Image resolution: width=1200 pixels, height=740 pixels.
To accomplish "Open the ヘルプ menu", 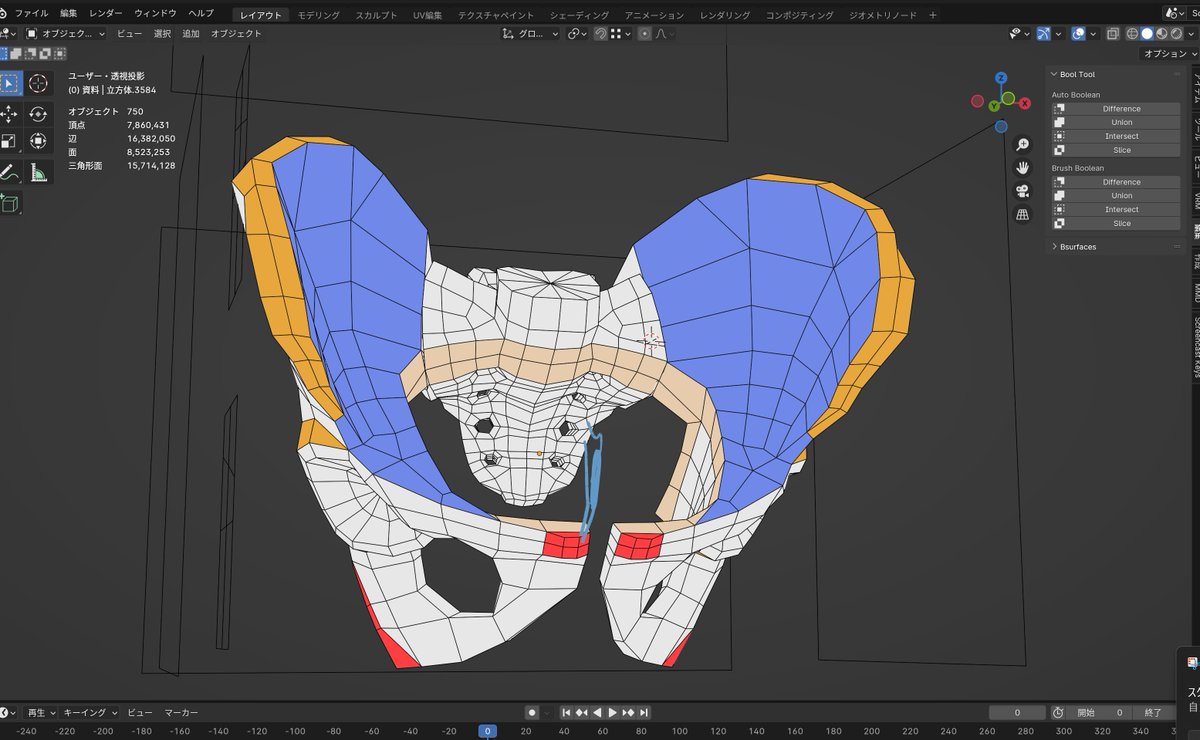I will pyautogui.click(x=200, y=14).
